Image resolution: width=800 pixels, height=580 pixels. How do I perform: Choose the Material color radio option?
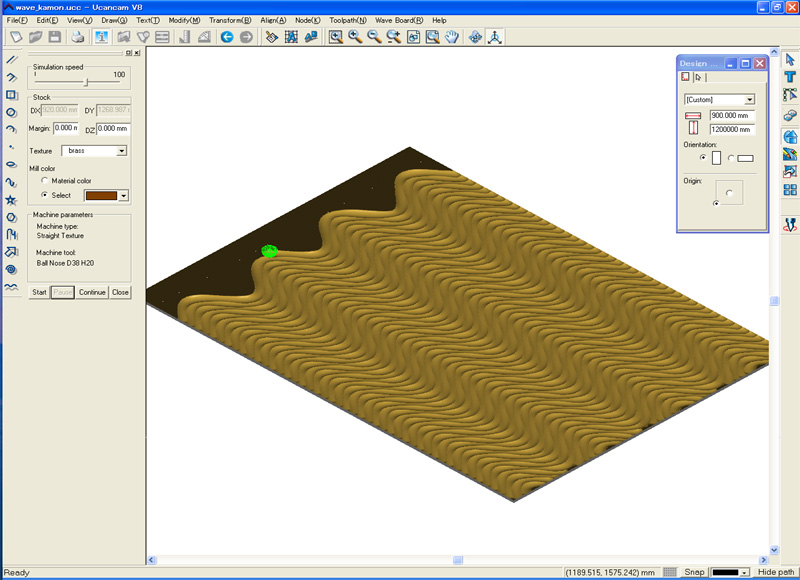pos(44,180)
